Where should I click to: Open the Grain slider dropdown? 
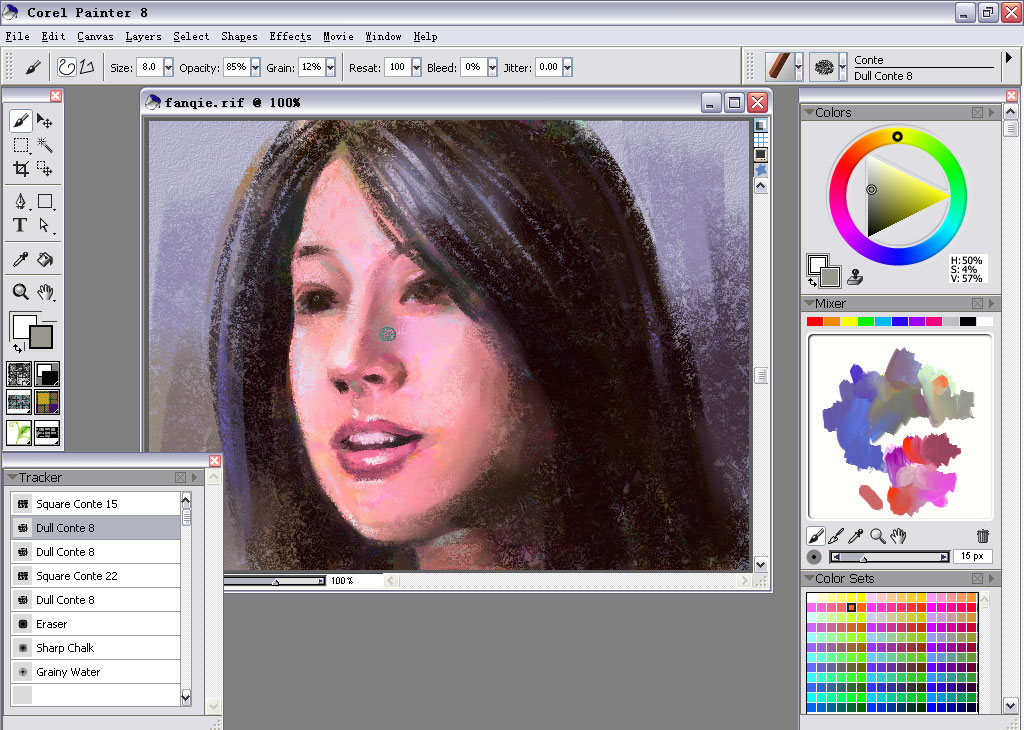tap(330, 67)
